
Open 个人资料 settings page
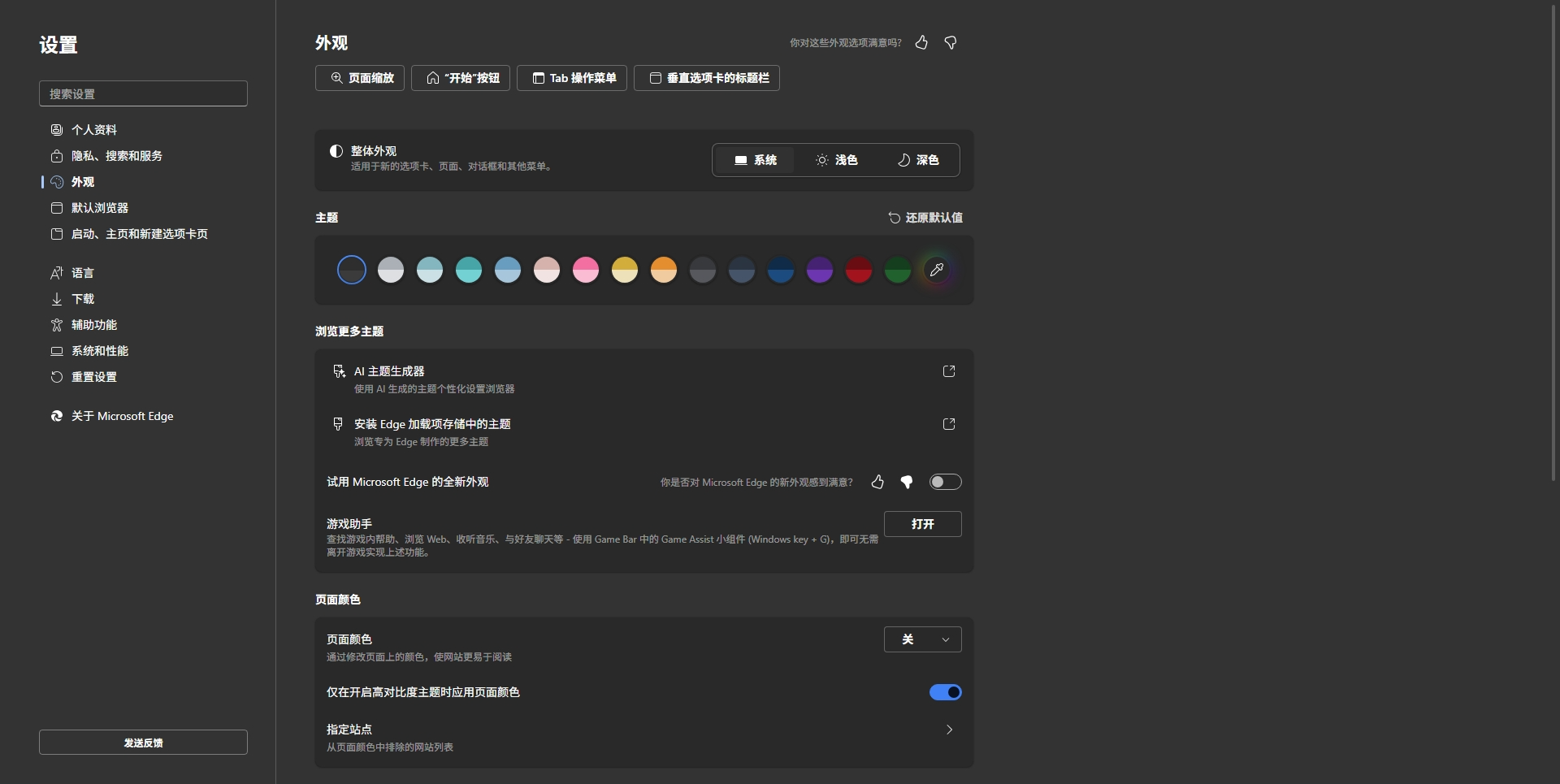(x=94, y=130)
